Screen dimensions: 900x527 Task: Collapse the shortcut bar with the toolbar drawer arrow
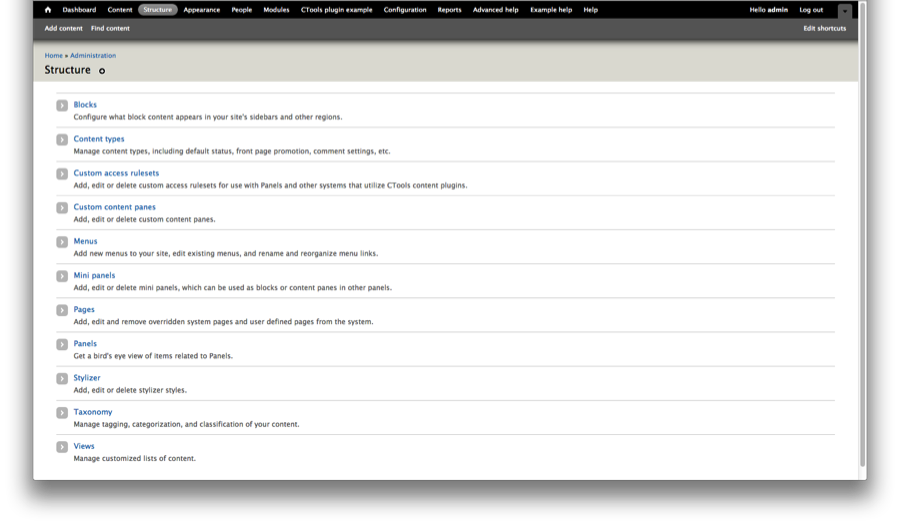click(x=844, y=11)
